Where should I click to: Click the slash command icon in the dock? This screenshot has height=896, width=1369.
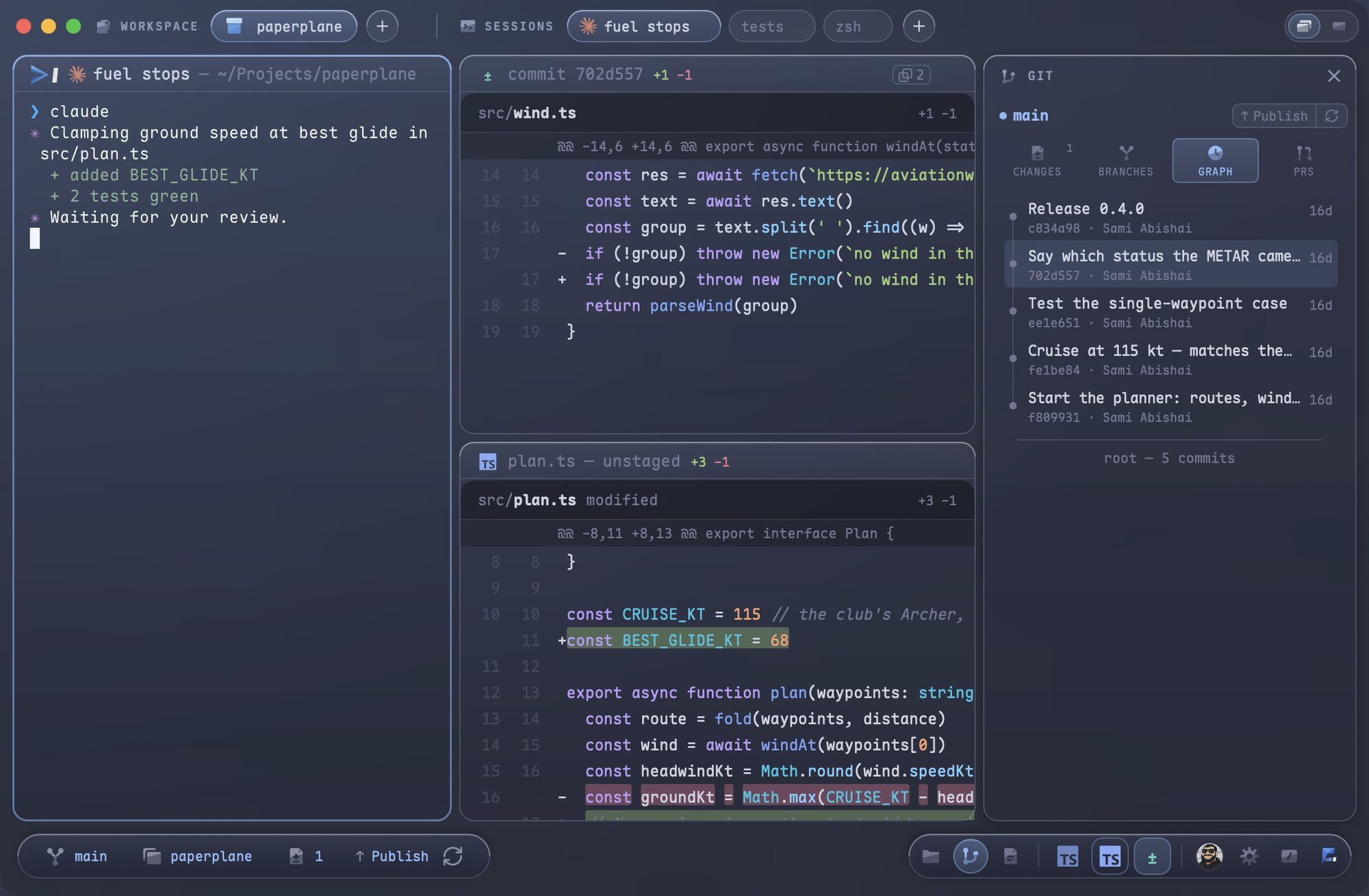tap(1289, 856)
